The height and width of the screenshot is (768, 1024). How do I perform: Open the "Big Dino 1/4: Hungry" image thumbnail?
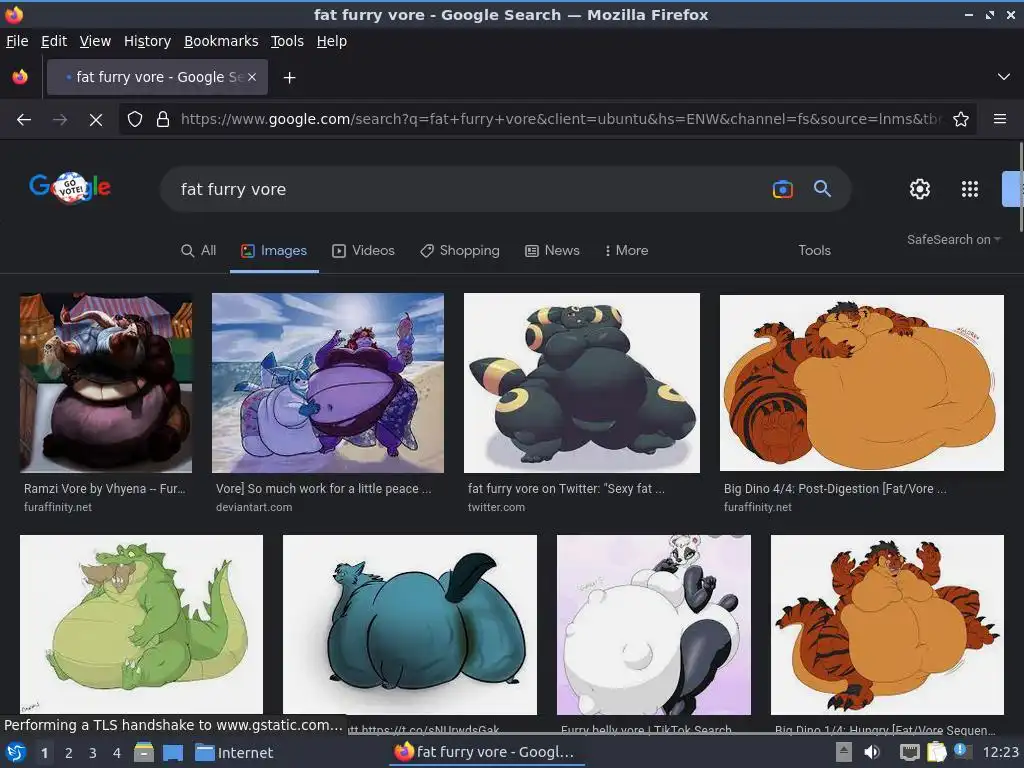[x=887, y=625]
